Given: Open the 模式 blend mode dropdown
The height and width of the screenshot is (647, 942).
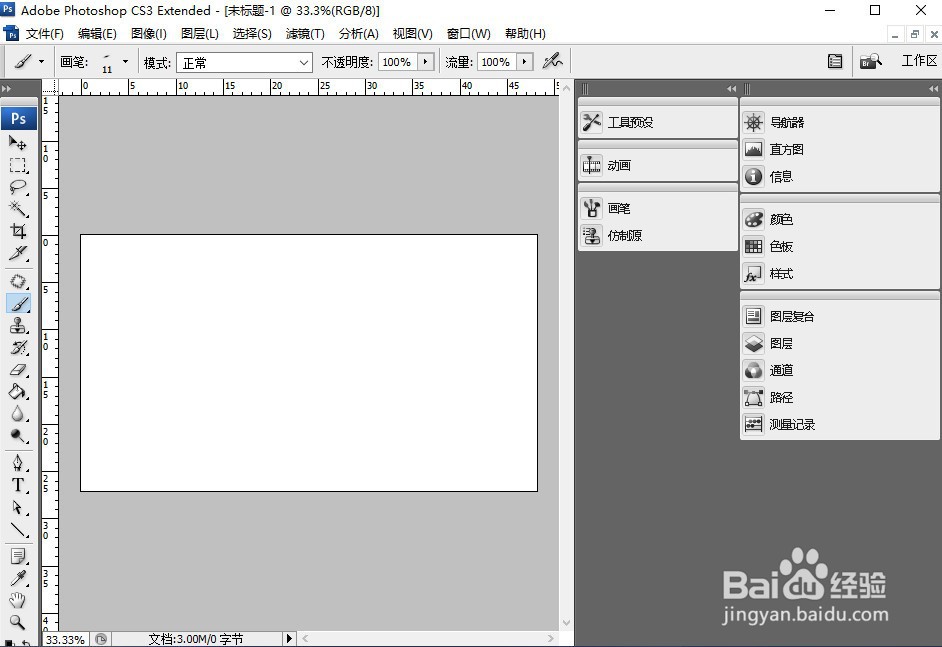Looking at the screenshot, I should pyautogui.click(x=245, y=62).
